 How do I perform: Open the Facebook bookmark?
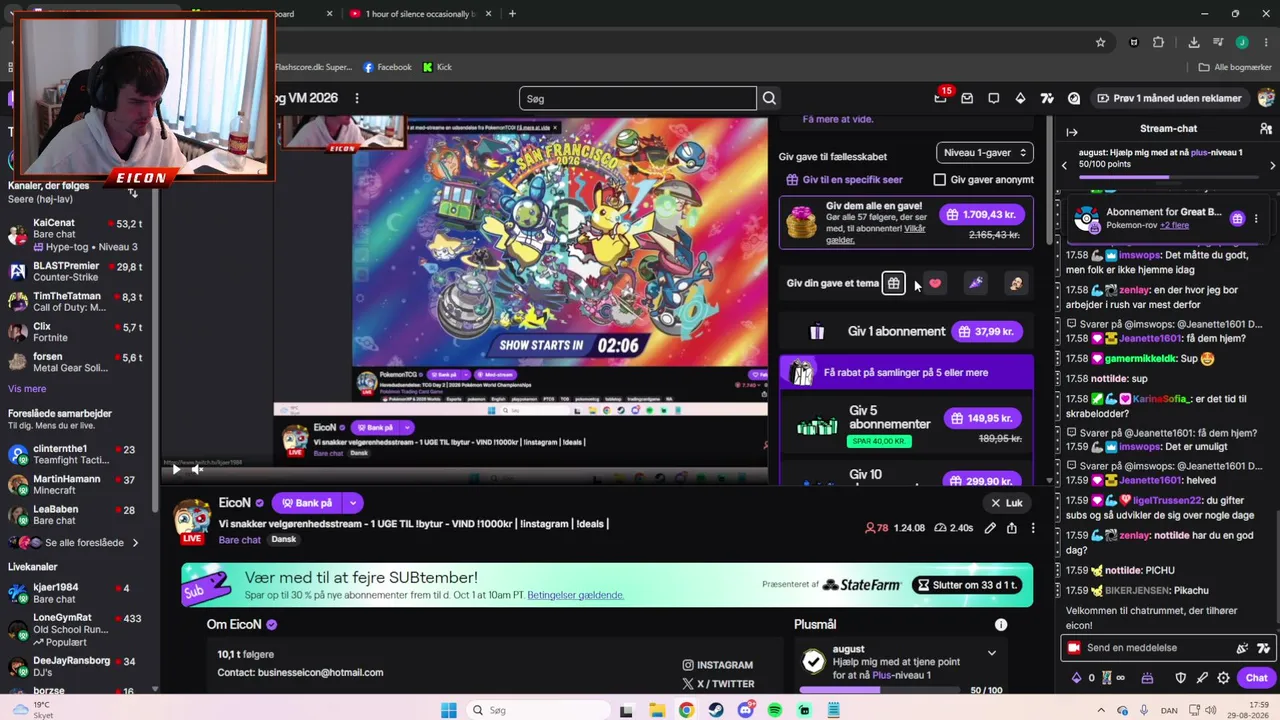[x=387, y=67]
